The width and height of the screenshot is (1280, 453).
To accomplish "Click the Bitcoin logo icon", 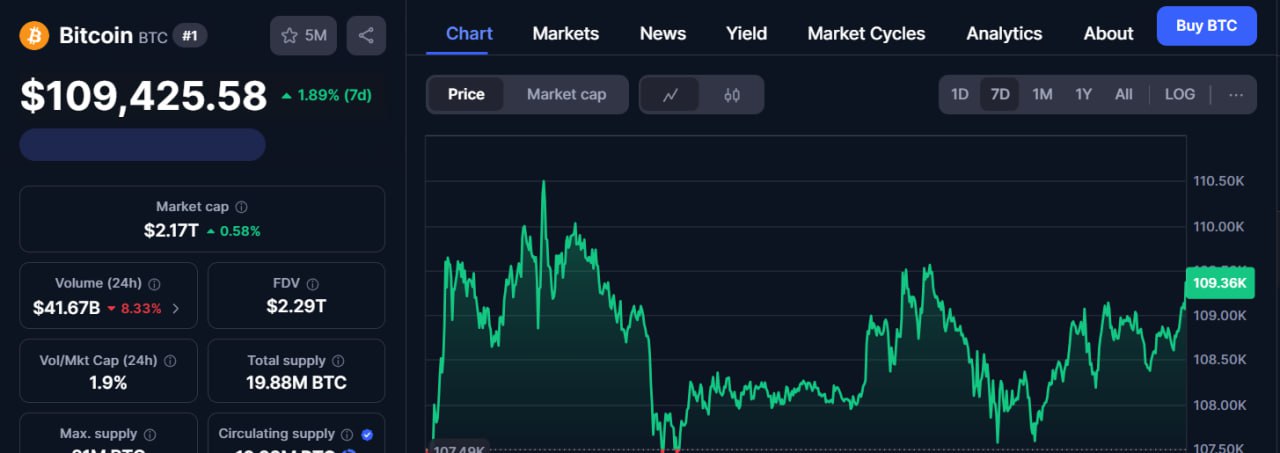I will click(35, 35).
